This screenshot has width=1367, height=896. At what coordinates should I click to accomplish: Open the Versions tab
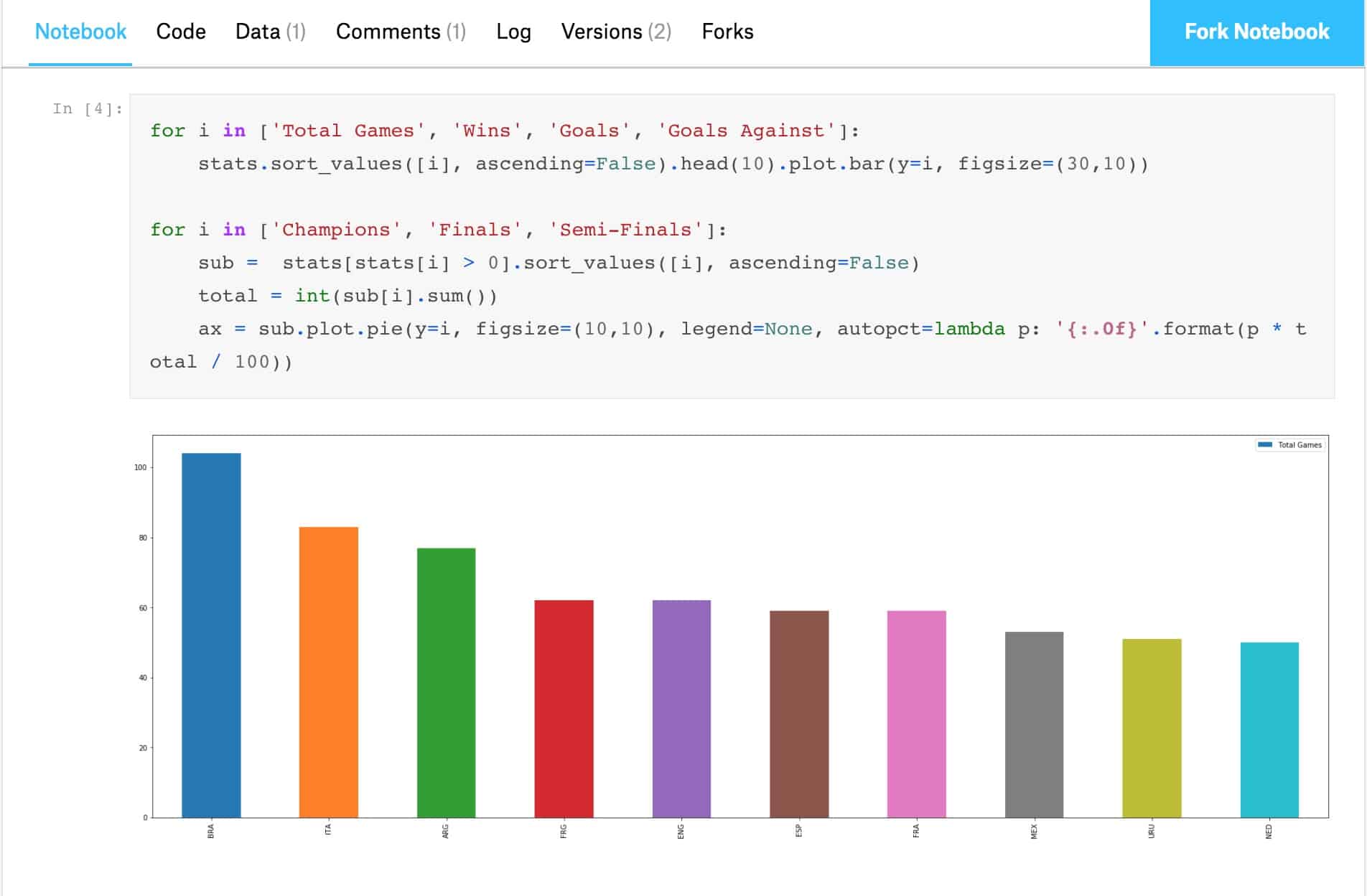[616, 32]
